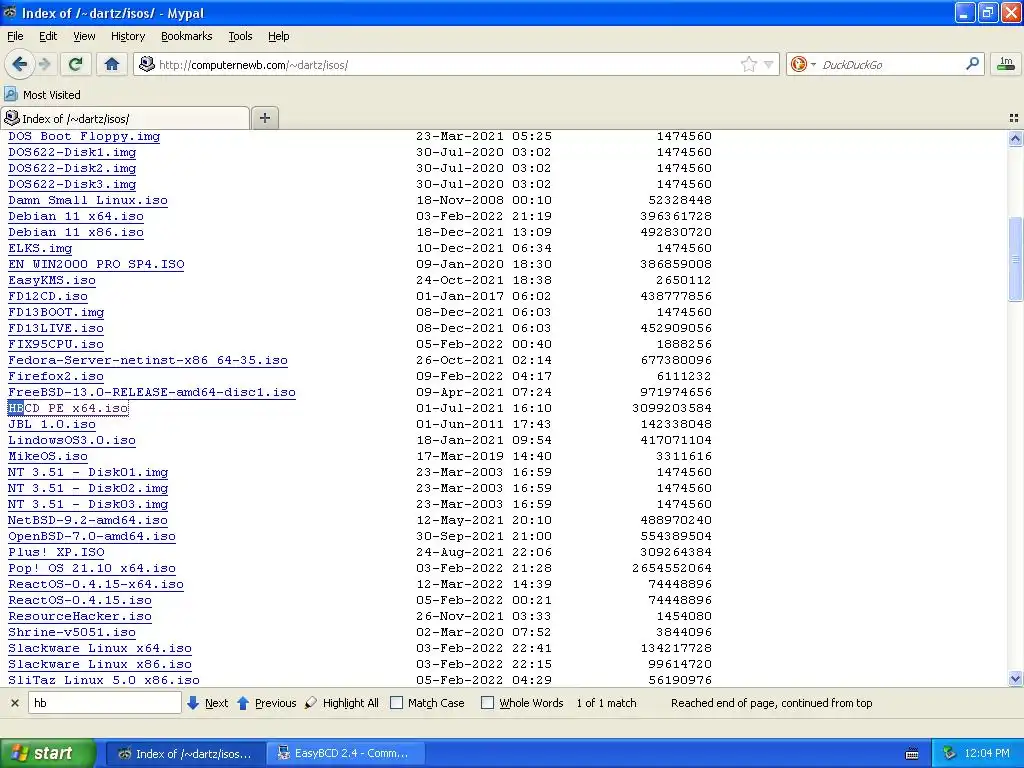Open the Slackware Linux x64.iso link
The height and width of the screenshot is (768, 1024).
100,648
